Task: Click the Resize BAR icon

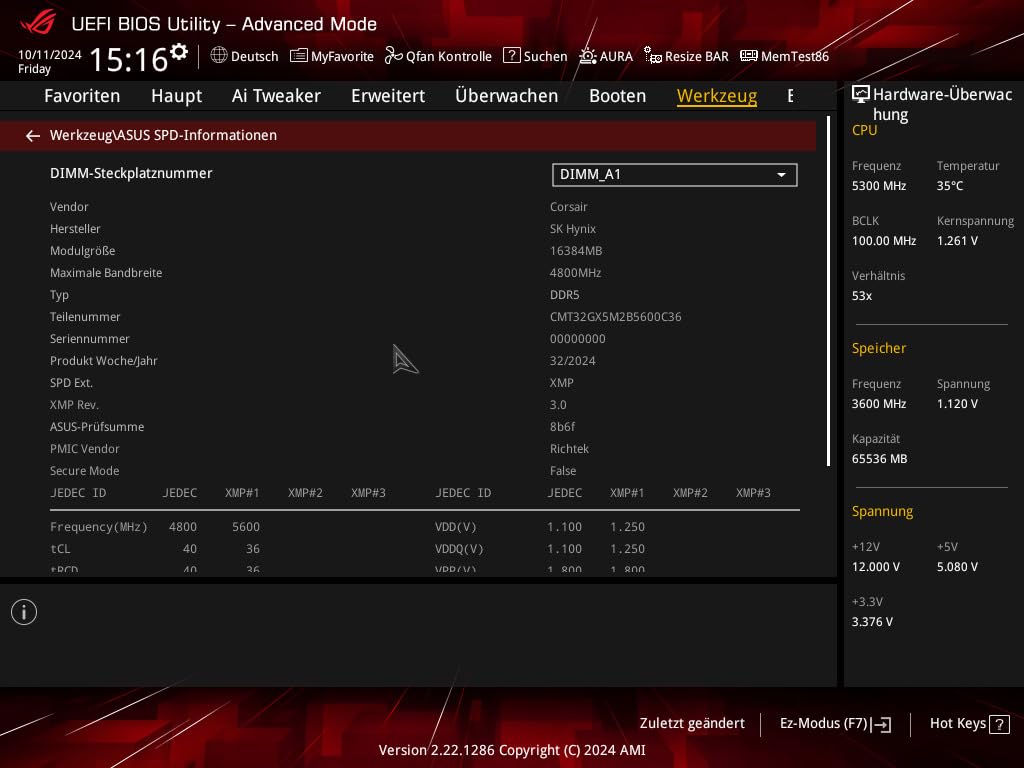Action: (652, 56)
